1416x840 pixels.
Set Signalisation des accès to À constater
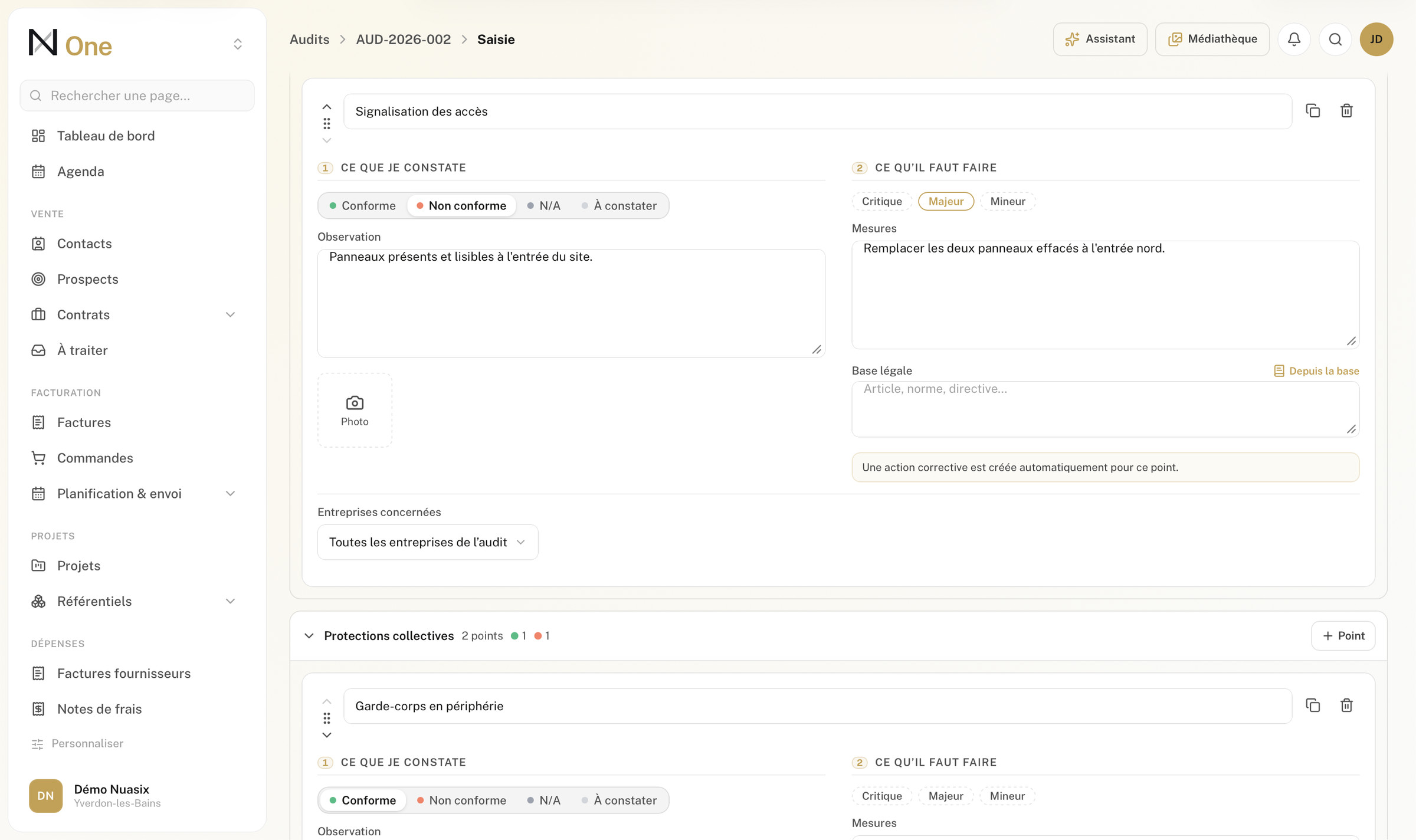pyautogui.click(x=619, y=205)
